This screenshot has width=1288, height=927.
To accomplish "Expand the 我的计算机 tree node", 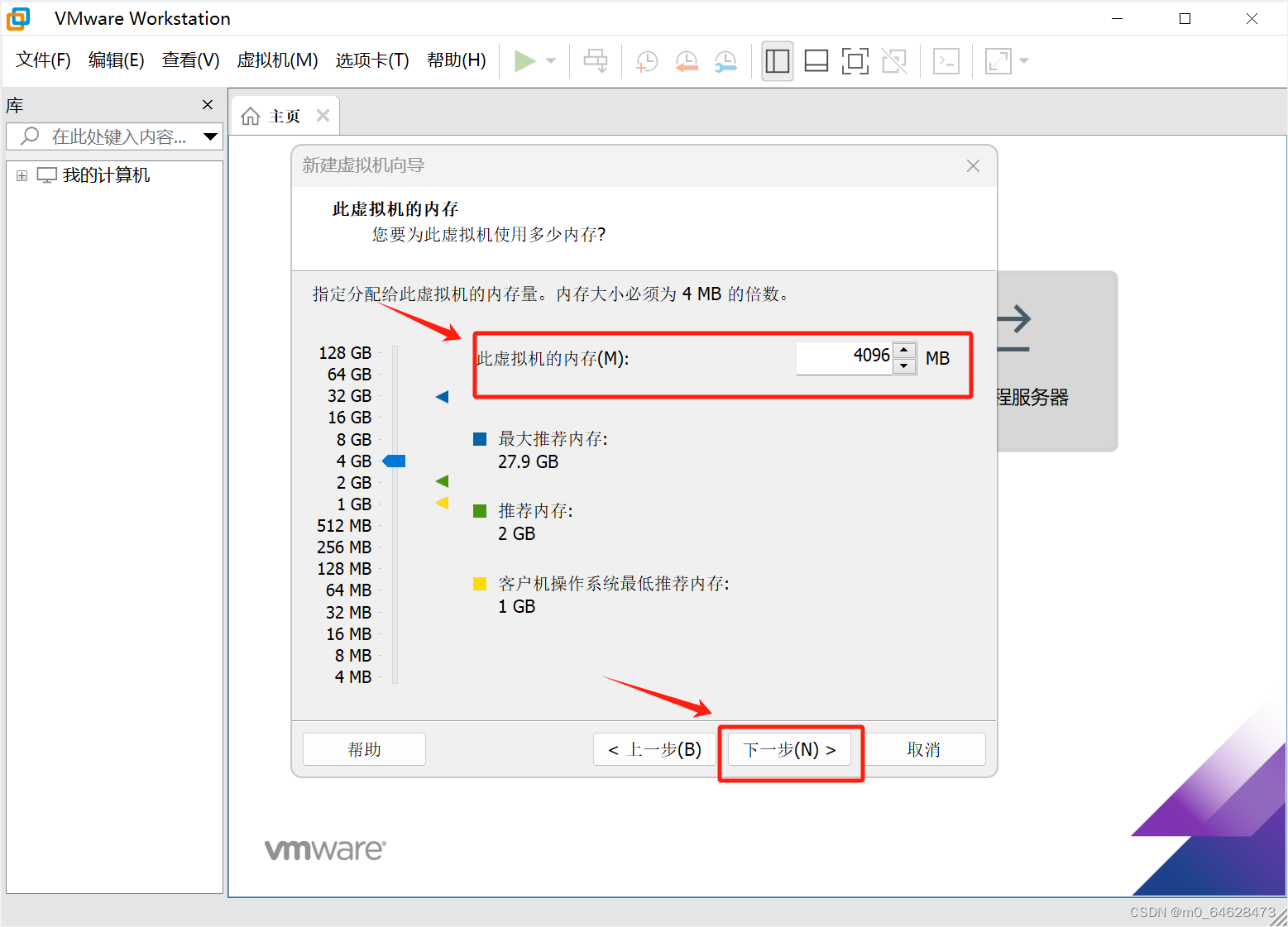I will (x=22, y=175).
